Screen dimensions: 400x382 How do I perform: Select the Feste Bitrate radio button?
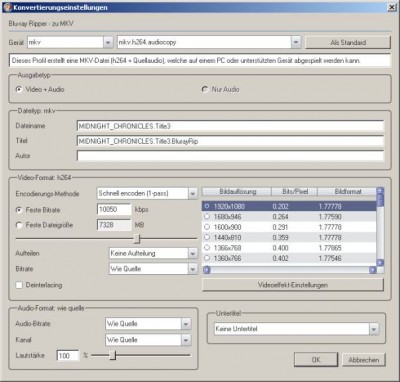coord(19,210)
